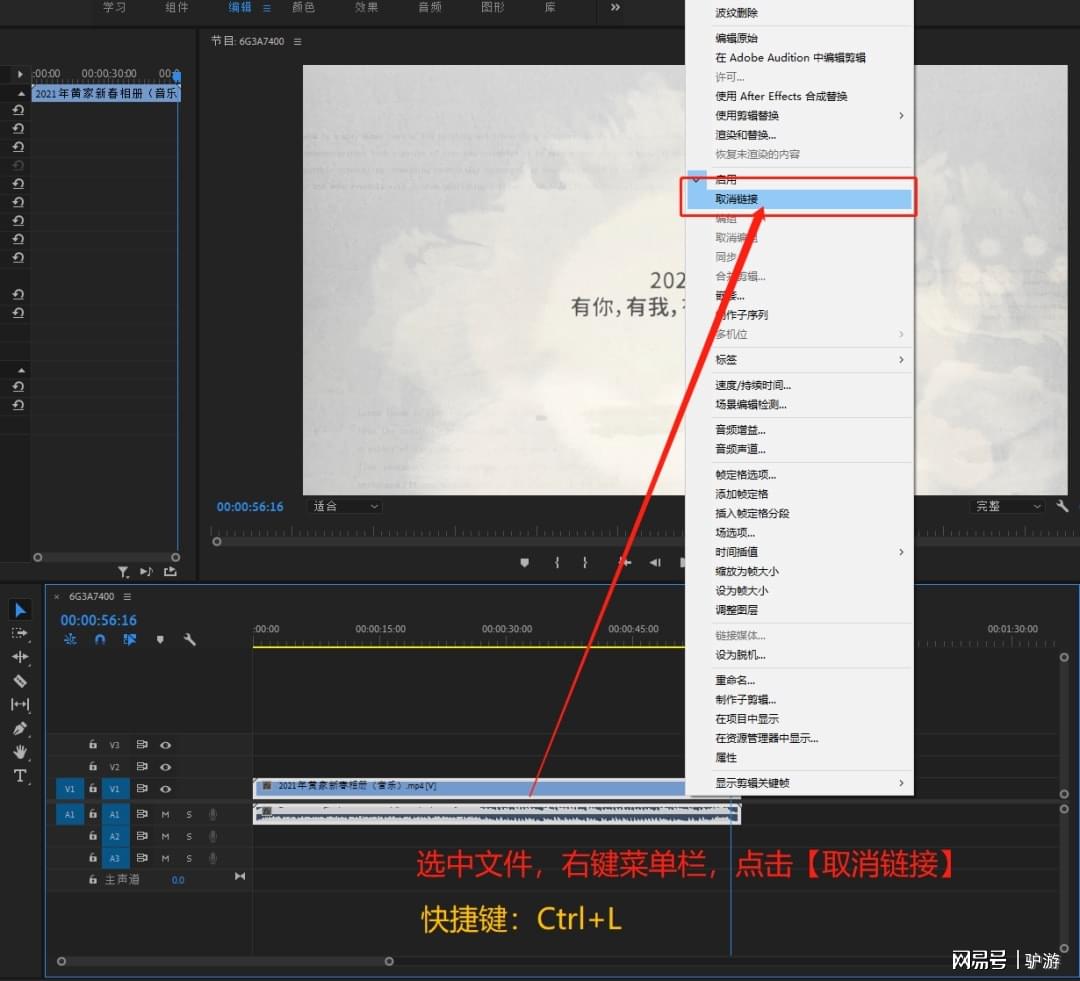
Task: Hide track V1 with eye icon
Action: click(x=165, y=789)
